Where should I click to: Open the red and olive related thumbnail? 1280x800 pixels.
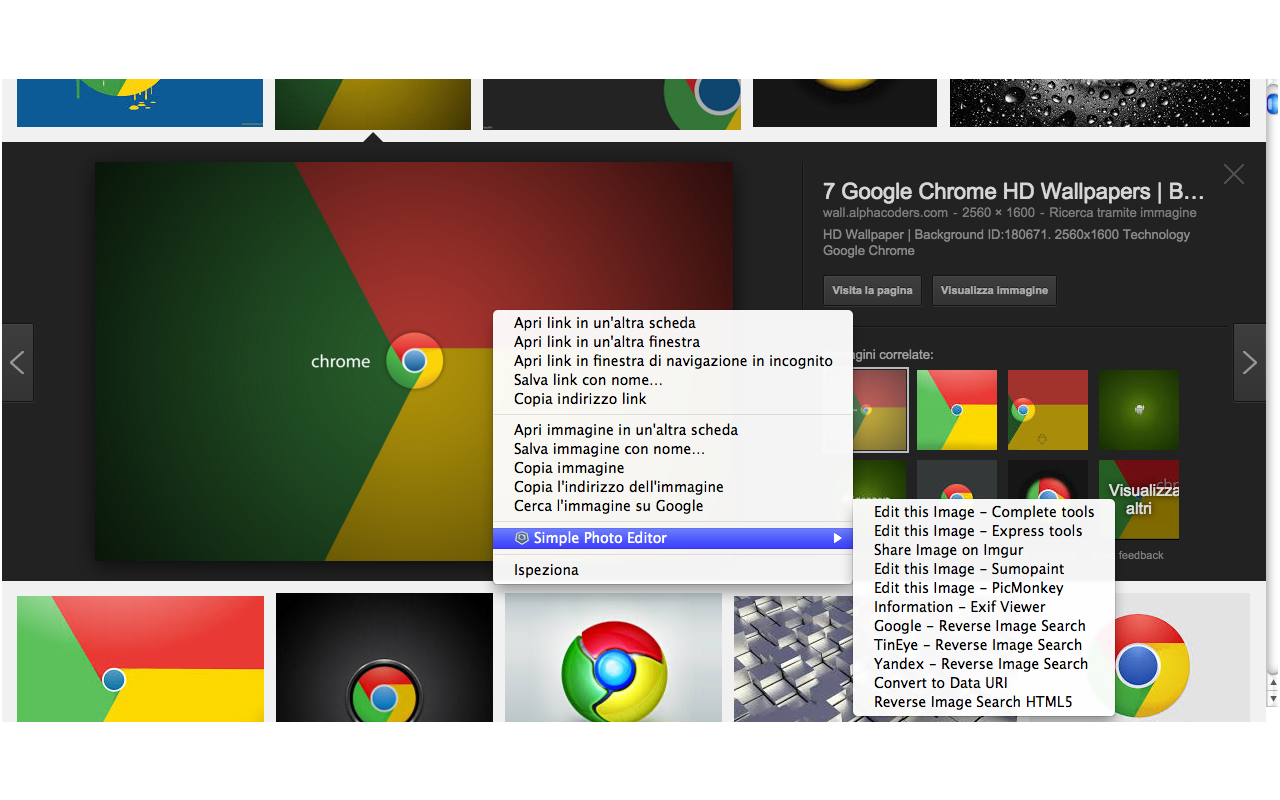point(1048,410)
